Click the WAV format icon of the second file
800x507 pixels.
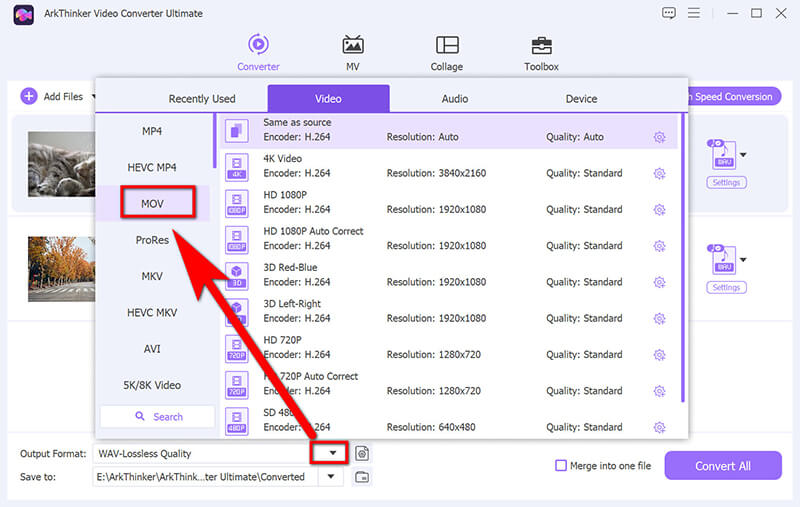[723, 259]
